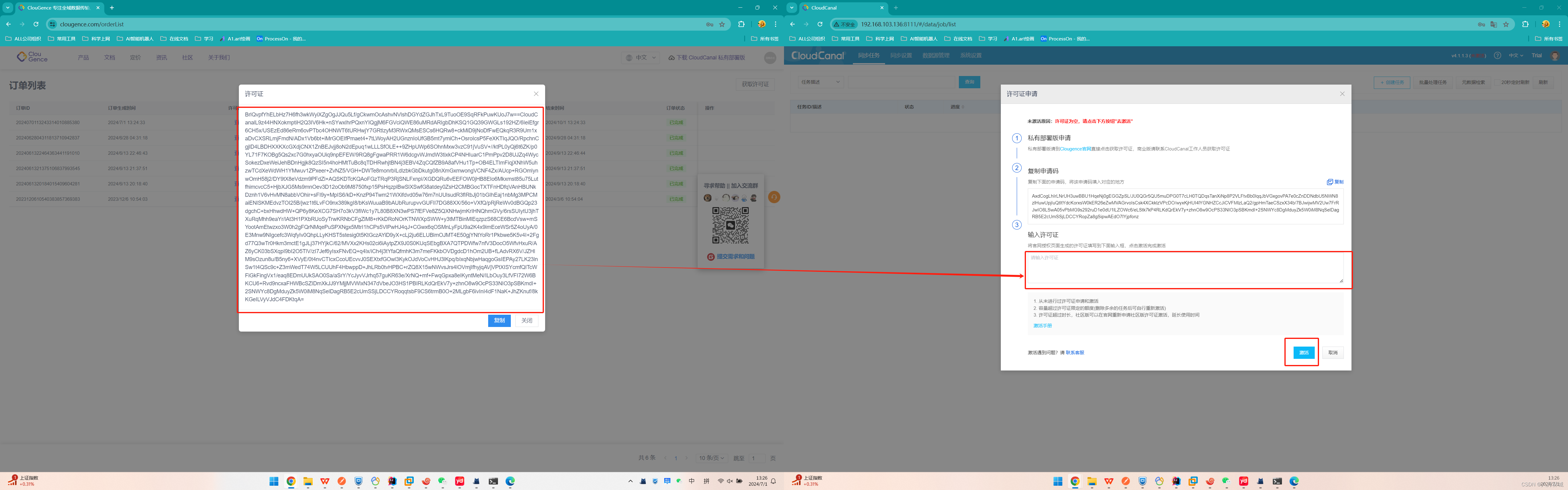Bookmark the 192.168.103.136 page with the star
This screenshot has height=490, width=1568.
1506,25
